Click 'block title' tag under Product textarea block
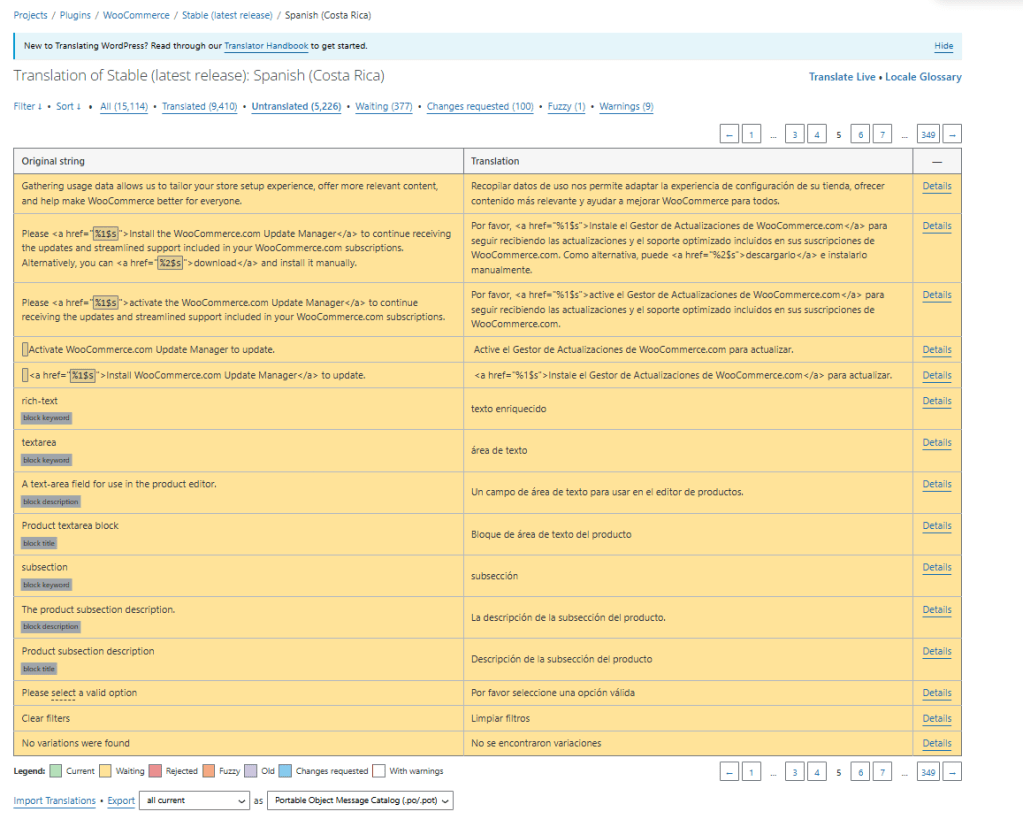The image size is (1023, 827). click(x=39, y=543)
